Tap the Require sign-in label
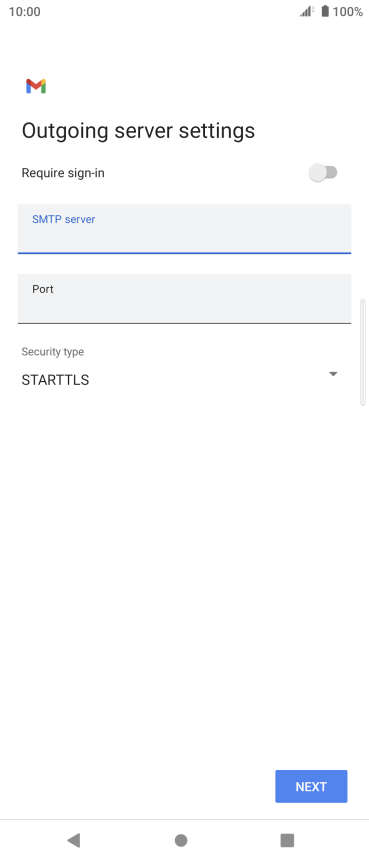This screenshot has width=369, height=862. coord(63,173)
